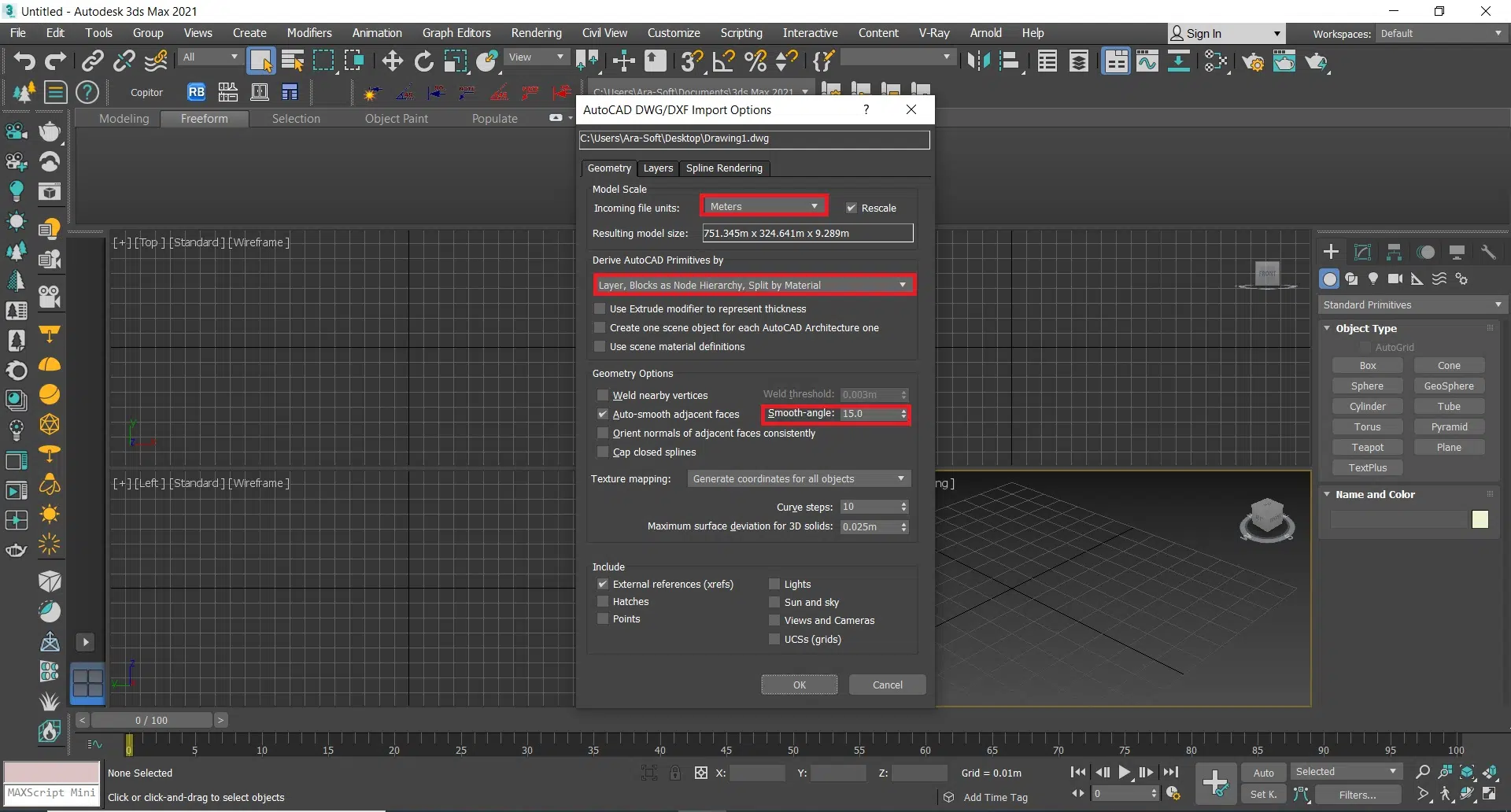Viewport: 1511px width, 812px height.
Task: Click the Undo arrow icon
Action: (24, 61)
